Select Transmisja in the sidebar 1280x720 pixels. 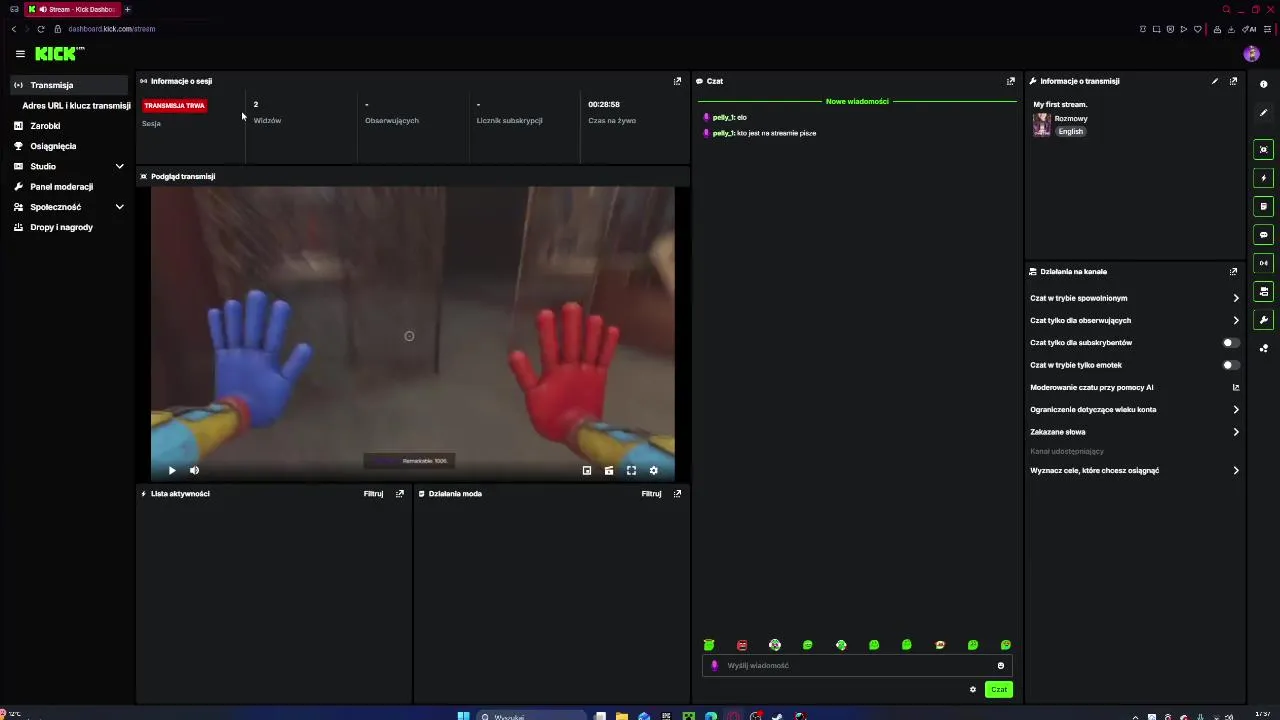[70, 85]
